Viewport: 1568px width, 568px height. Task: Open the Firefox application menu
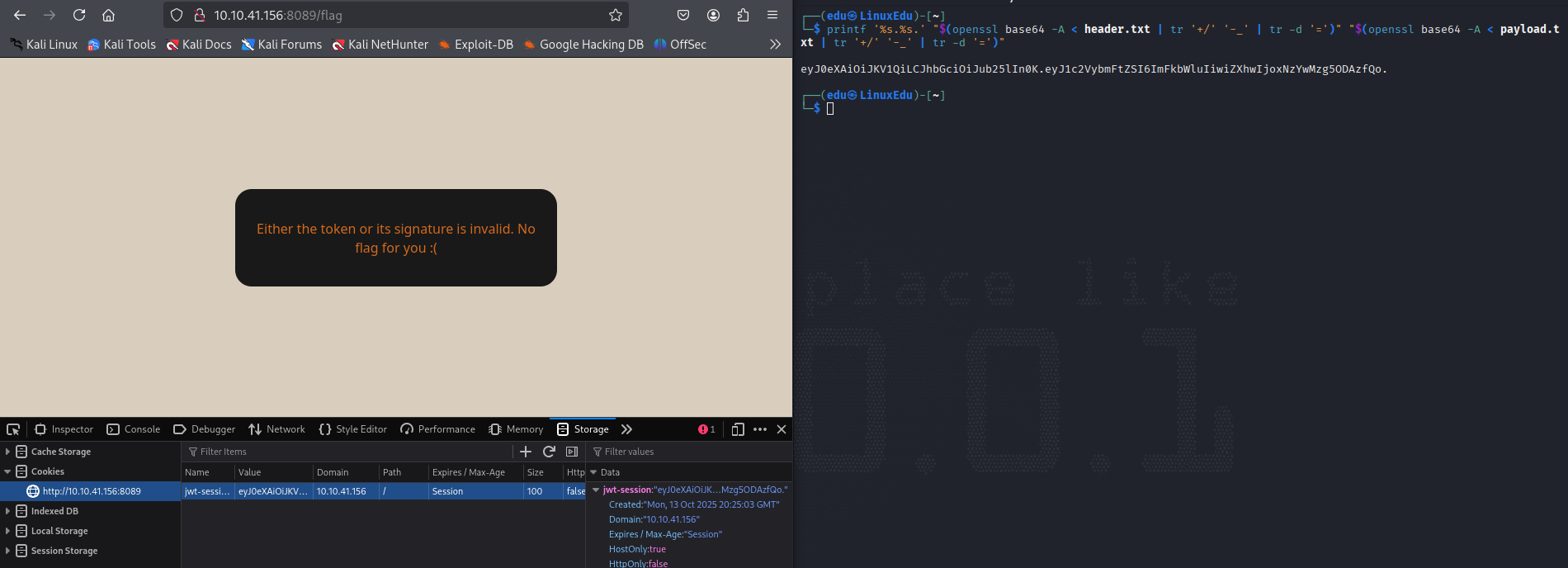click(772, 15)
